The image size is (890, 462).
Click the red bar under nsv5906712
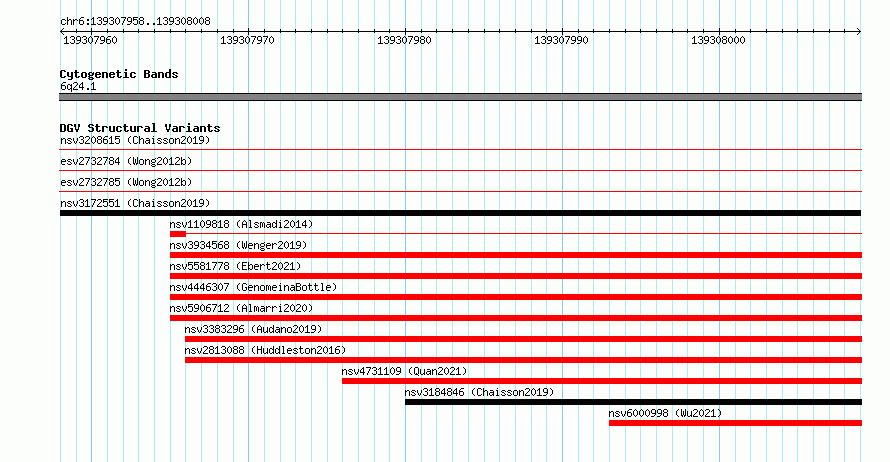coord(516,318)
